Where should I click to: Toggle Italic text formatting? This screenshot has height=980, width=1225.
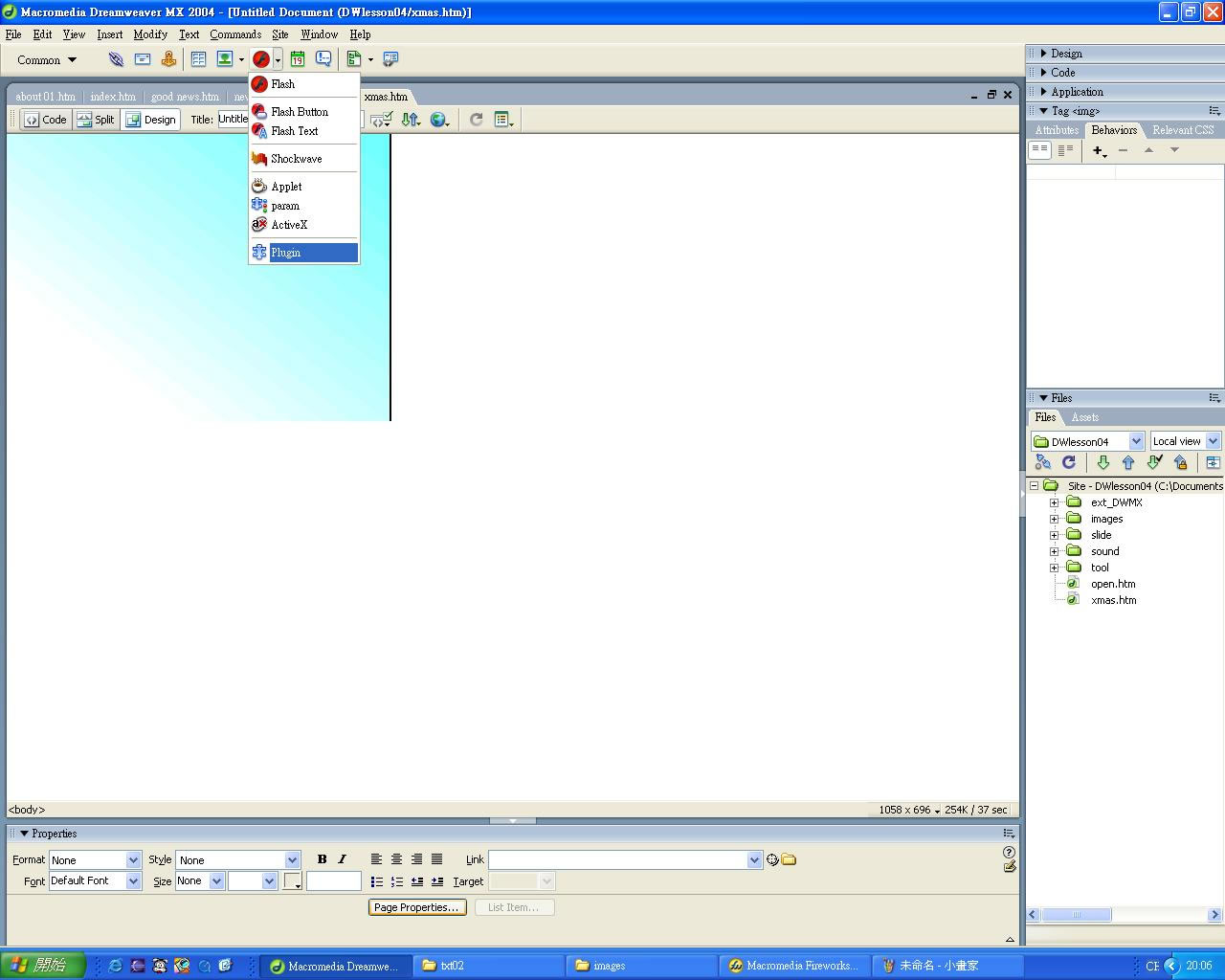click(342, 859)
